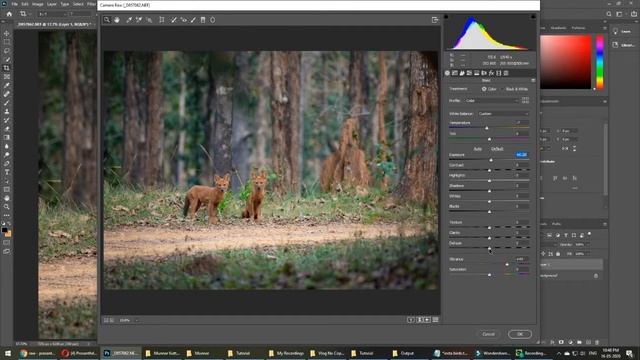The image size is (640, 360).
Task: Open the File menu in Photoshop
Action: click(x=15, y=4)
